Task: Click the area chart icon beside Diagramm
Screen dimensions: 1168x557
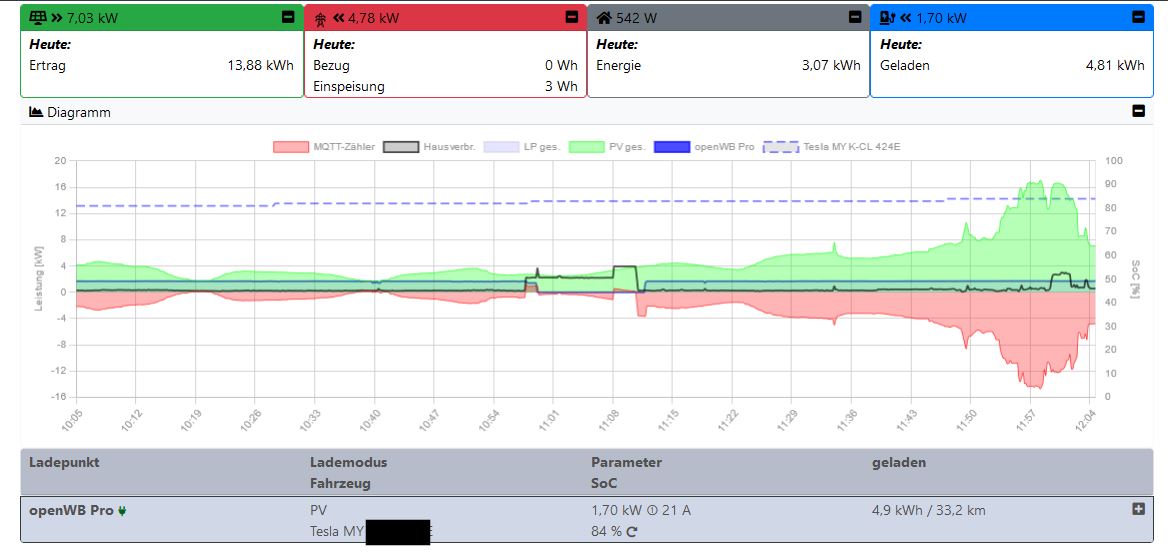Action: coord(36,112)
